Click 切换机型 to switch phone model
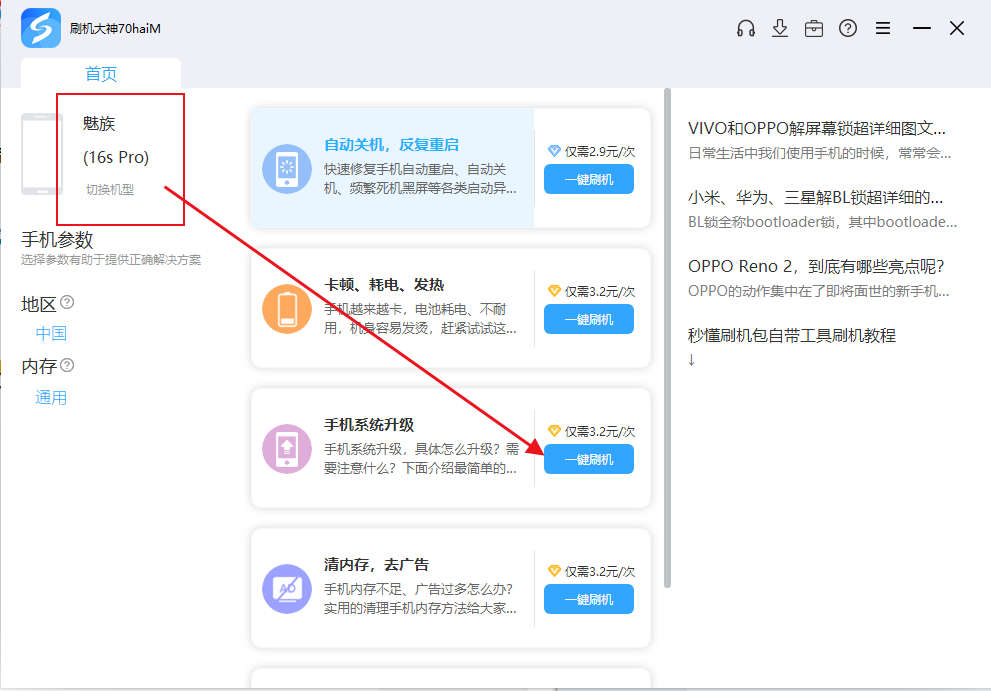 [x=110, y=190]
